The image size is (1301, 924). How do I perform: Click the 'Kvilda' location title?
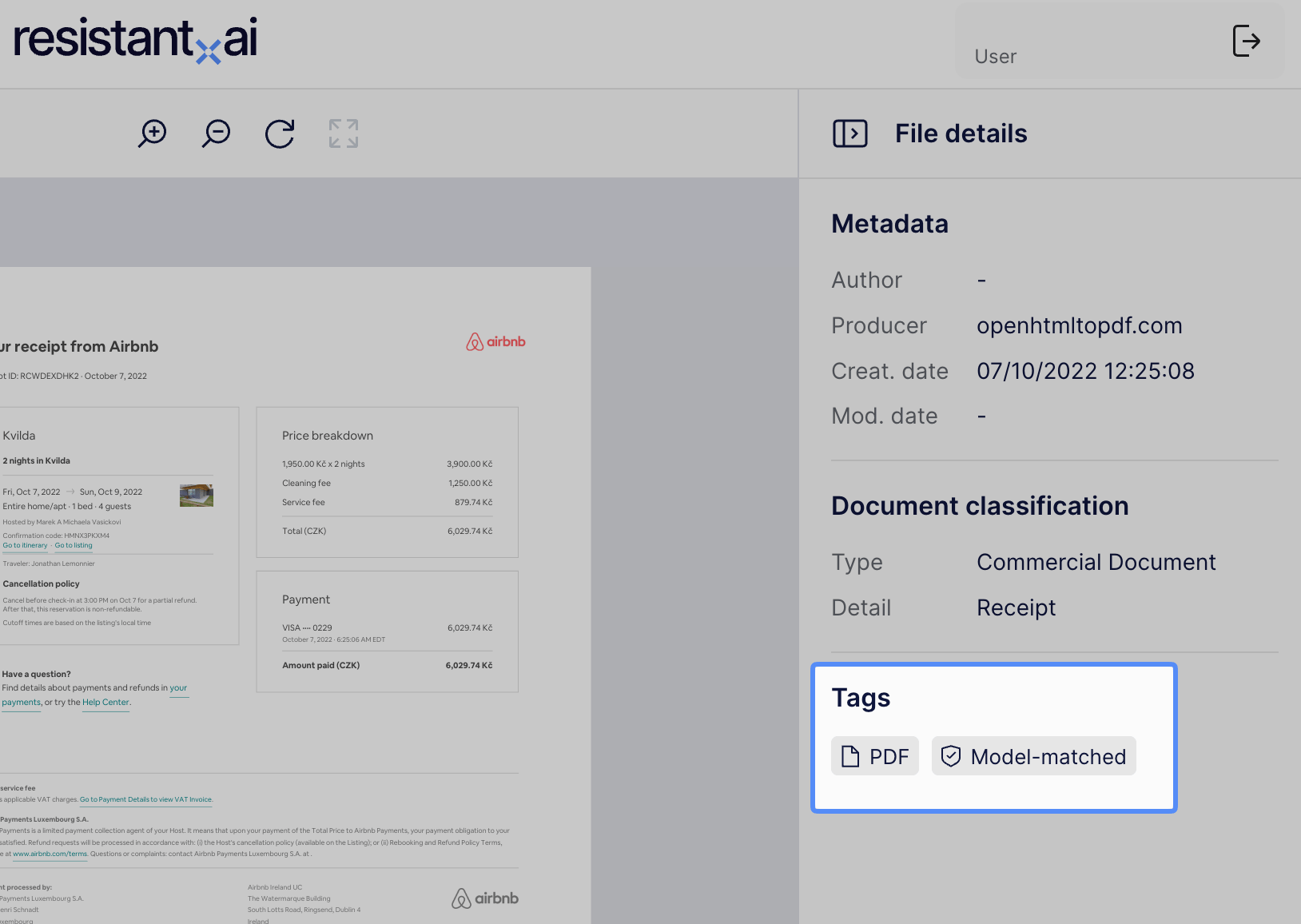click(18, 436)
